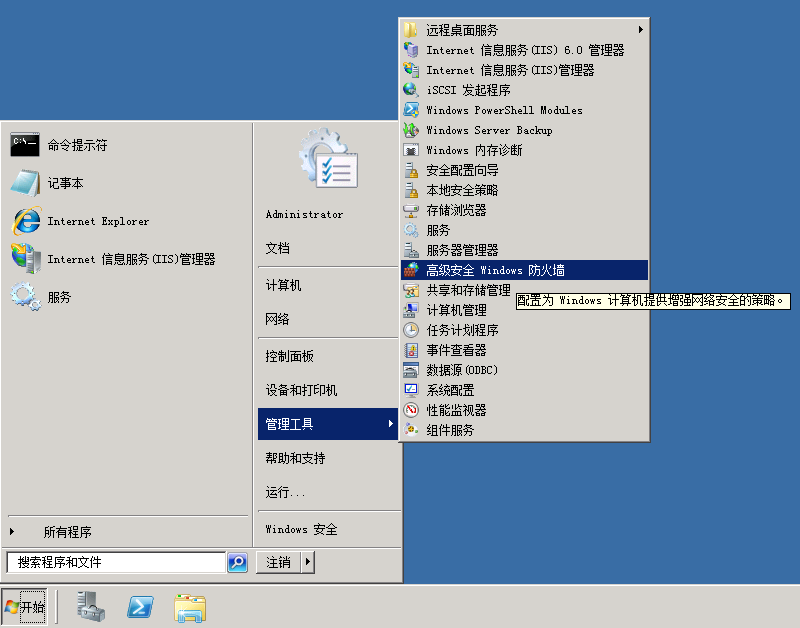Expand 所有程序 arrow
The image size is (800, 628).
tap(12, 532)
